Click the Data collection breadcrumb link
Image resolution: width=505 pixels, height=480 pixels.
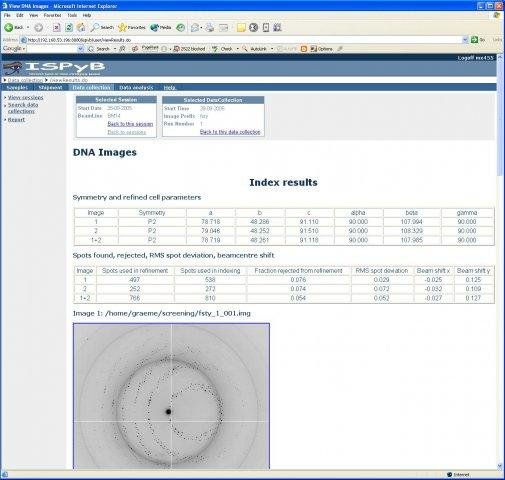pos(25,80)
